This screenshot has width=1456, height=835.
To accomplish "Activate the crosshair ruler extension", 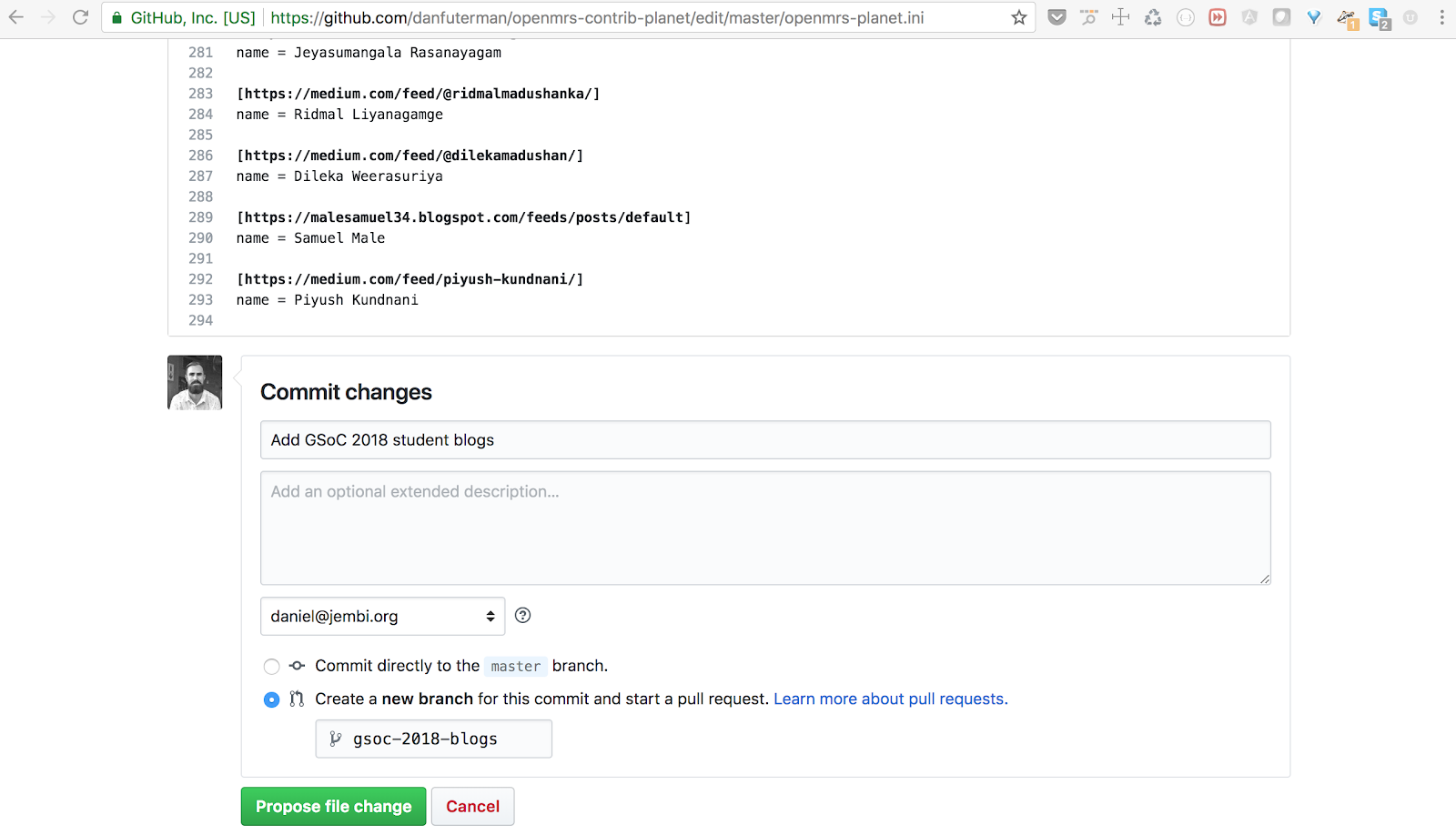I will tap(1120, 17).
